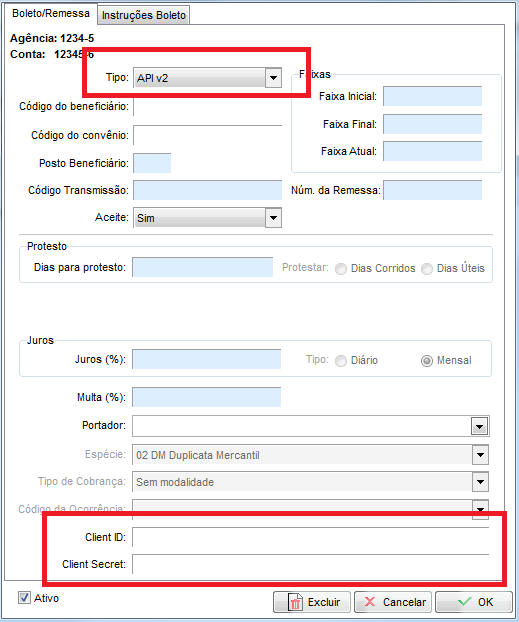Image resolution: width=519 pixels, height=622 pixels.
Task: Click the green checkmark OK button
Action: 474,602
